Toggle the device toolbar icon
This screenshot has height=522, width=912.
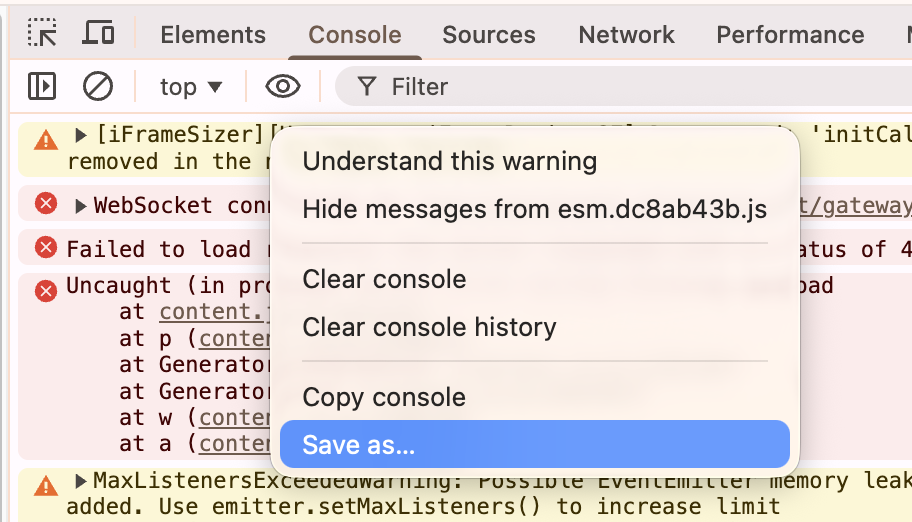coord(98,33)
